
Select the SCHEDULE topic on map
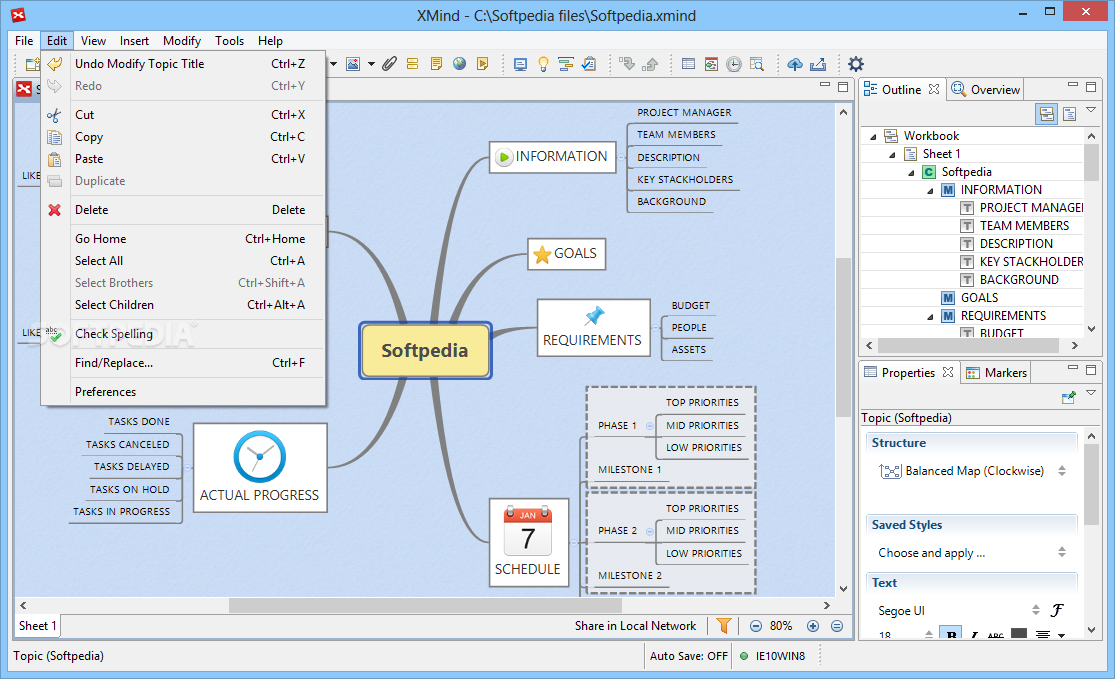[x=528, y=542]
